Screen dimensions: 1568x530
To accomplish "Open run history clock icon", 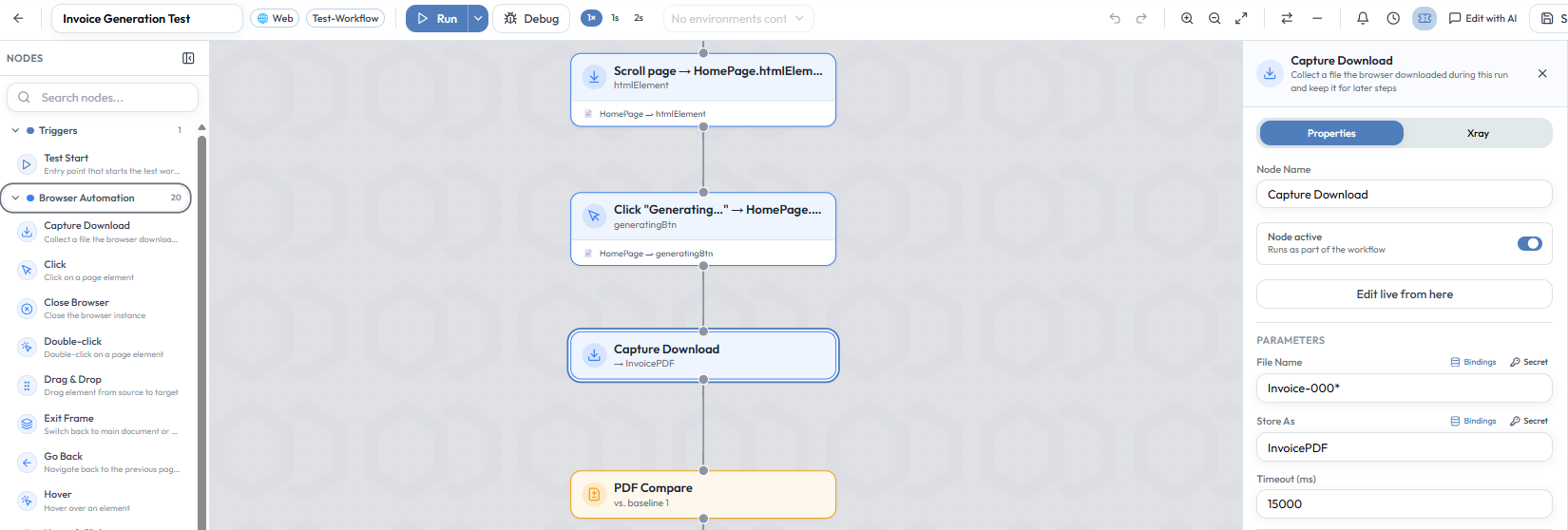I will coord(1393,18).
